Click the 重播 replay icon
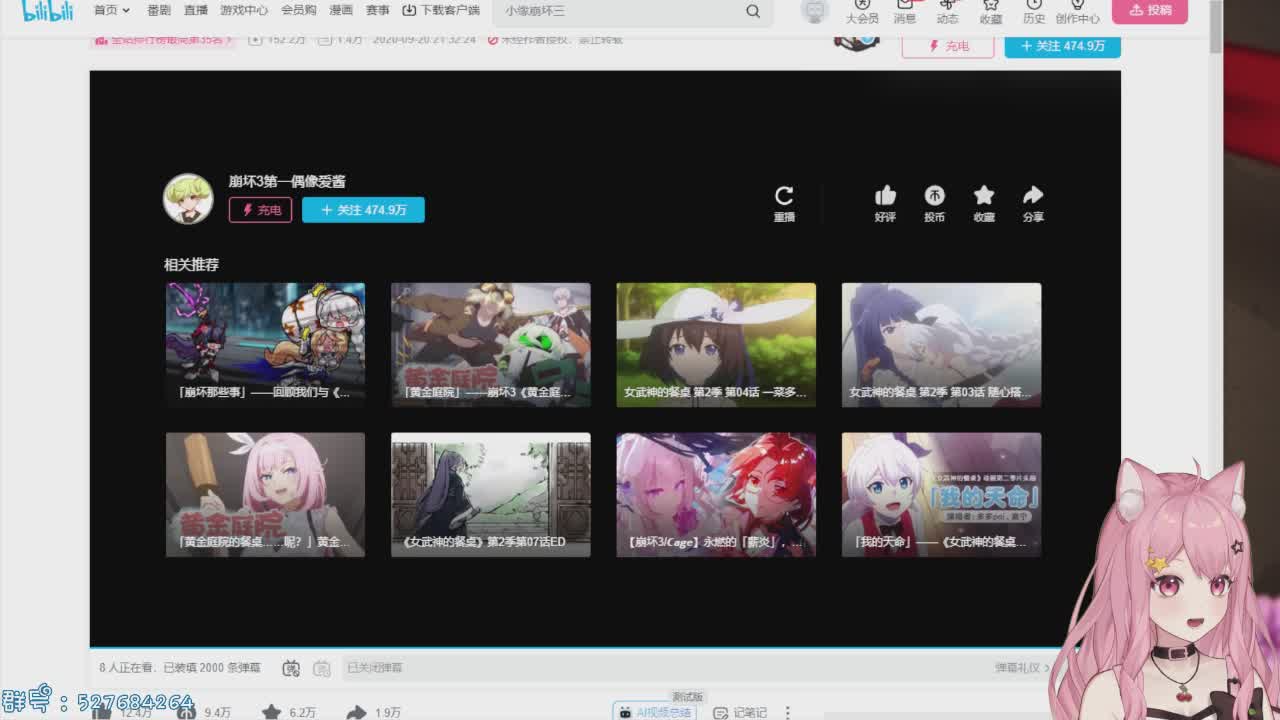 [784, 203]
